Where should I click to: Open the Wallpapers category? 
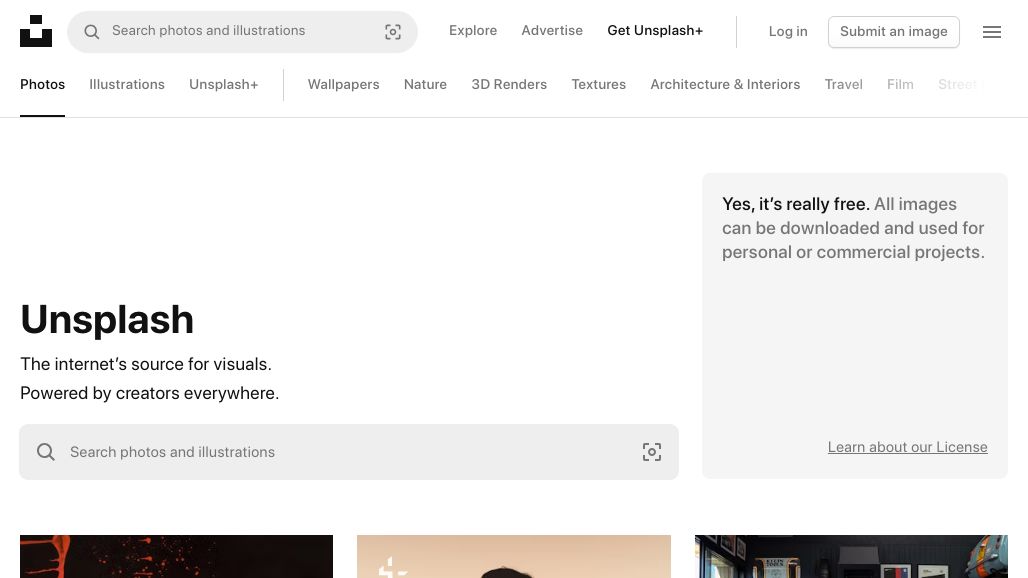[x=344, y=85]
